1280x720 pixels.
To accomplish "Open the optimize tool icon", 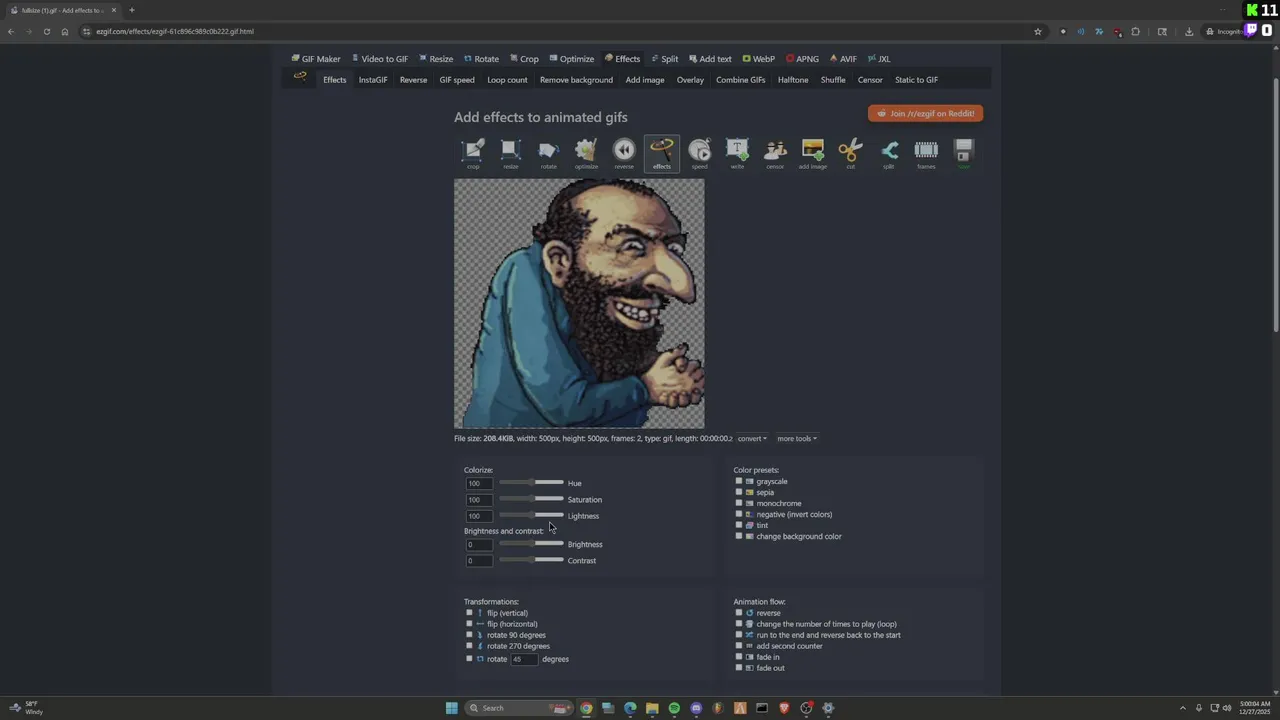I will coord(586,151).
